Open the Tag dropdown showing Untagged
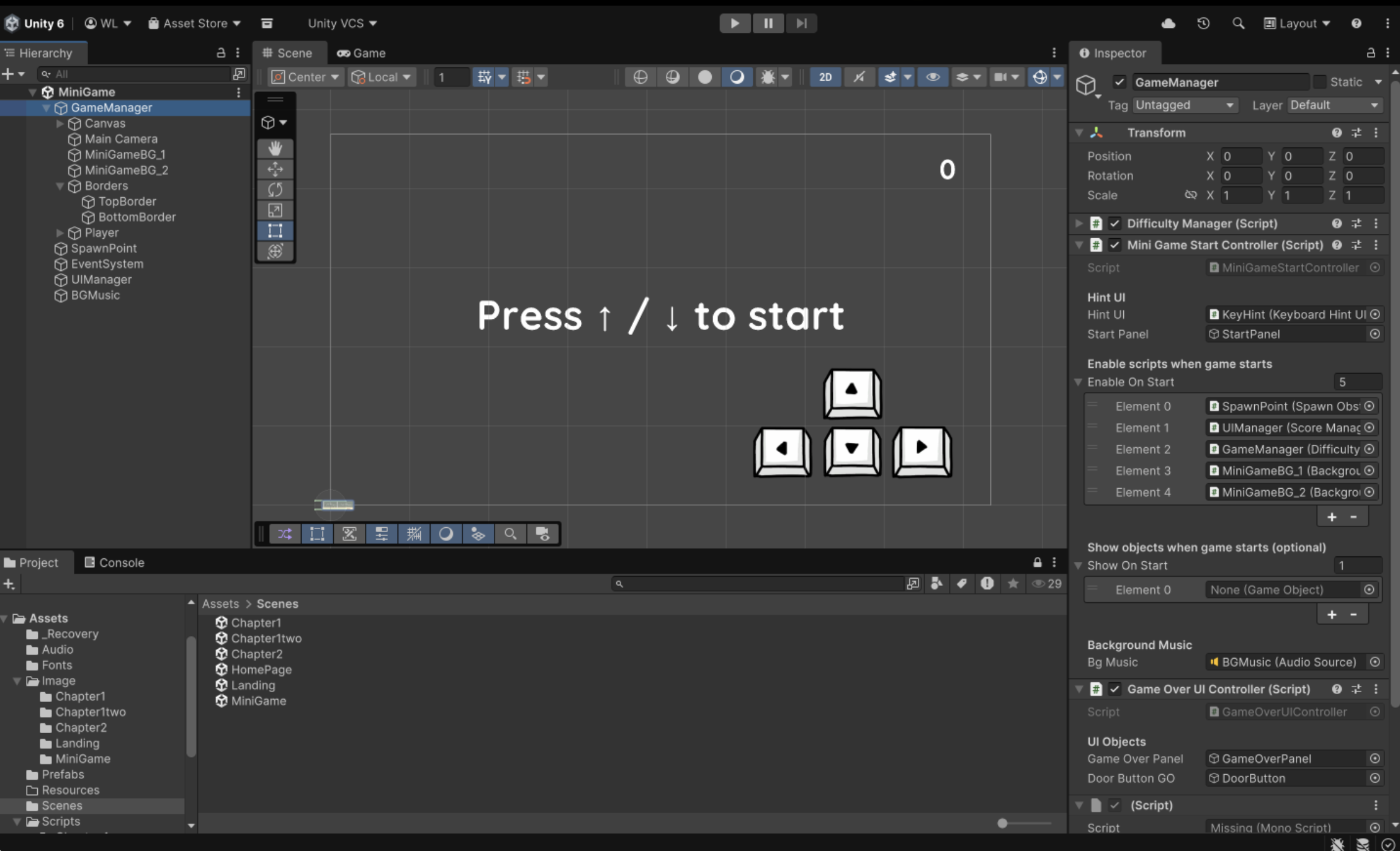The image size is (1400, 851). point(1185,105)
